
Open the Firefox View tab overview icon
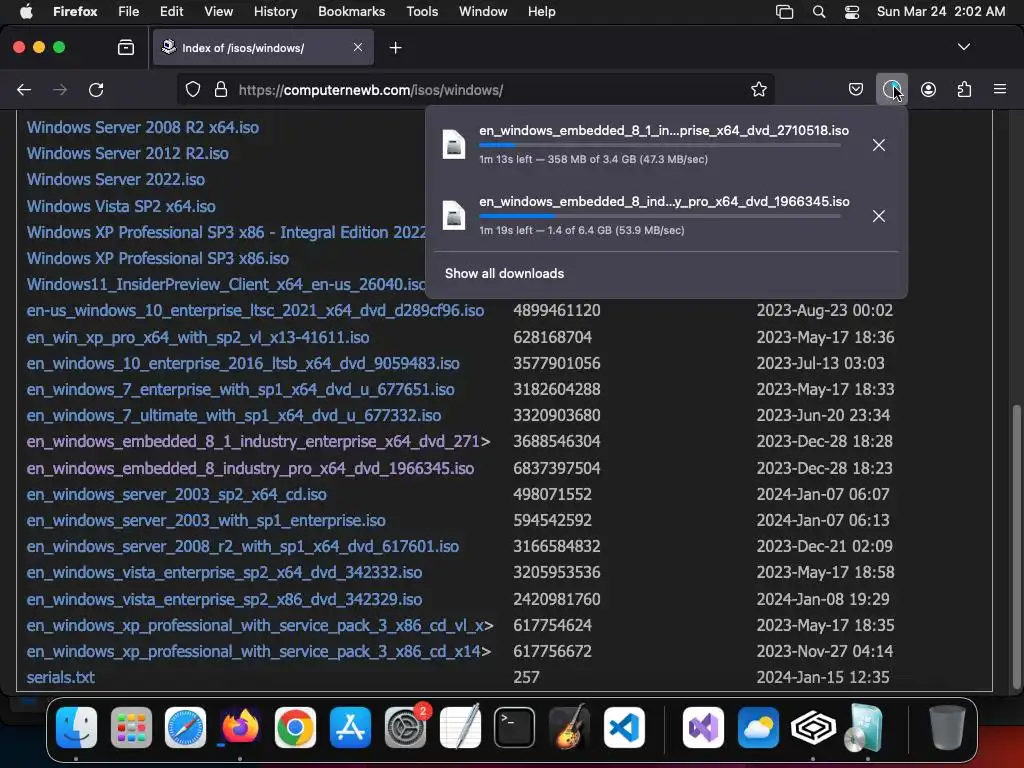(x=125, y=48)
